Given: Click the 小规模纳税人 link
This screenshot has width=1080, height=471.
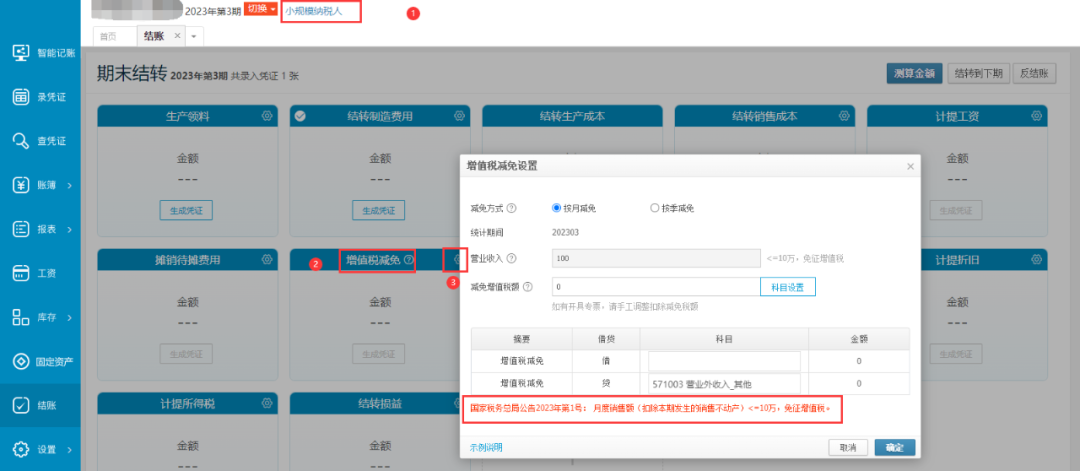Looking at the screenshot, I should (x=313, y=11).
